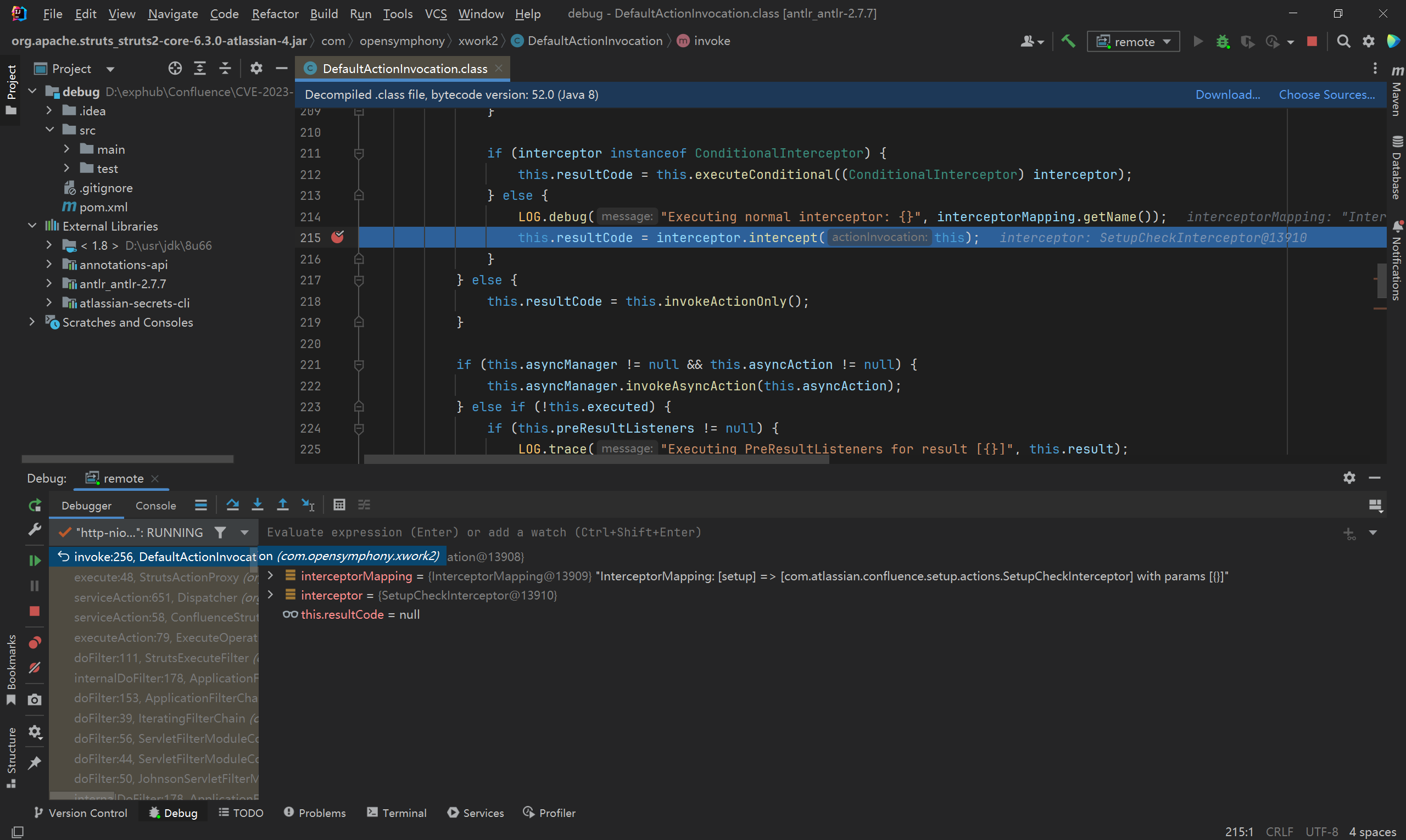This screenshot has width=1406, height=840.
Task: Click Rerun remote debug icon
Action: (x=35, y=505)
